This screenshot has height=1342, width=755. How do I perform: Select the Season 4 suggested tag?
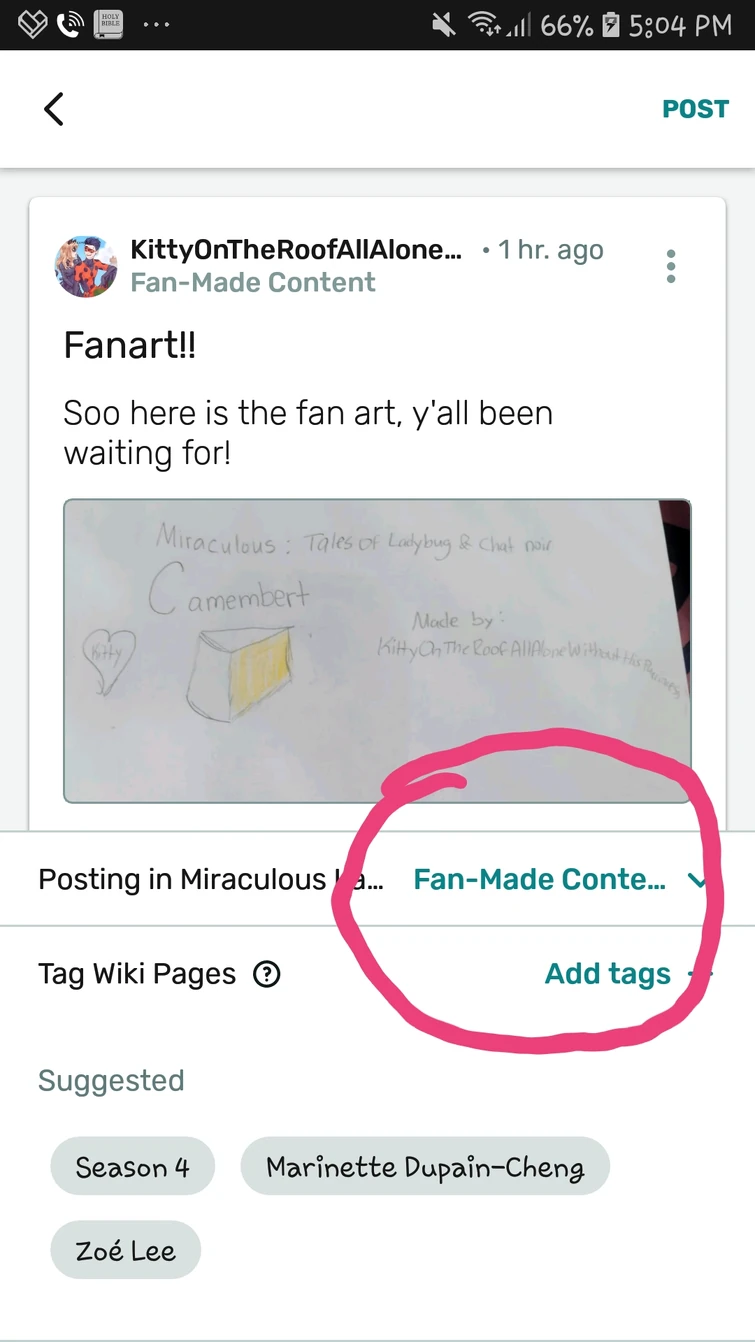(x=132, y=1166)
